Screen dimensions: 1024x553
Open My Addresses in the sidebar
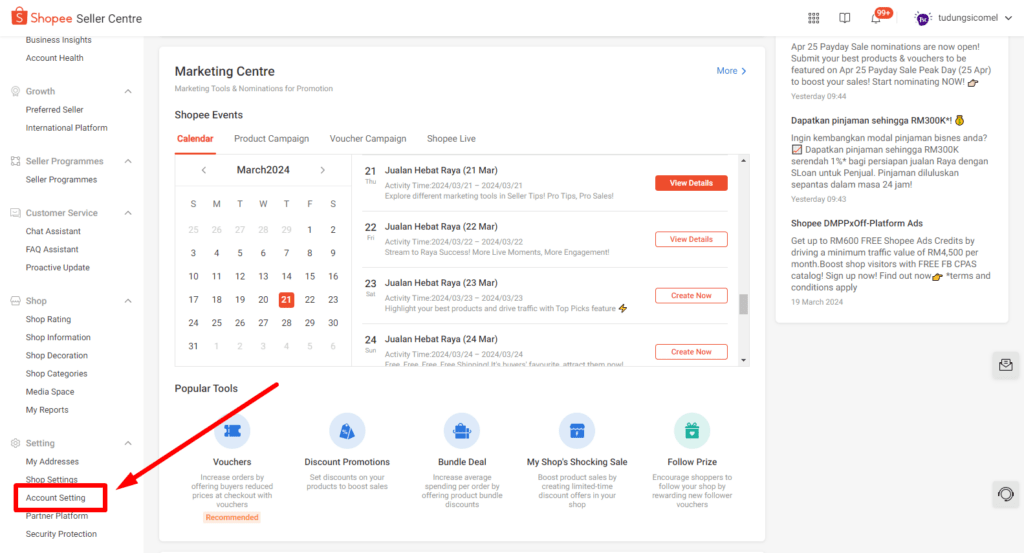(52, 462)
